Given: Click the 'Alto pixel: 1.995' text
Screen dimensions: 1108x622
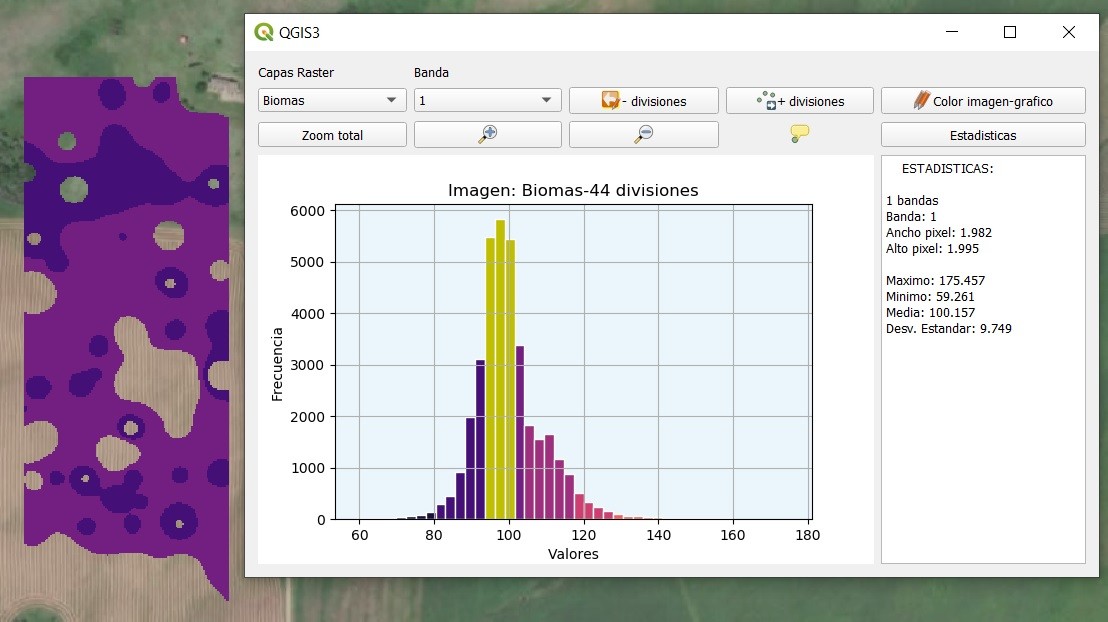Looking at the screenshot, I should pyautogui.click(x=932, y=249).
